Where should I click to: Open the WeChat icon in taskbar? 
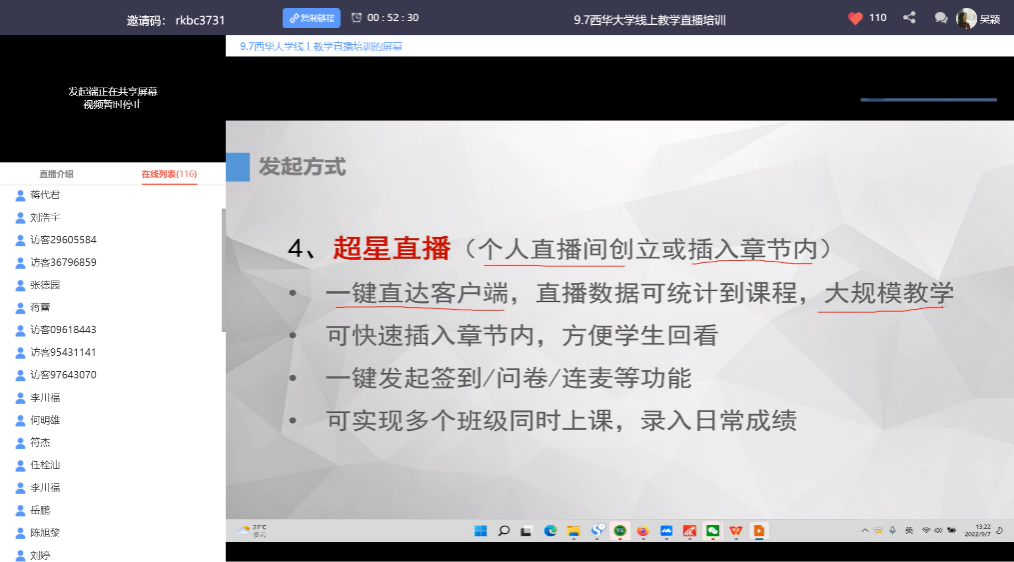(x=713, y=530)
